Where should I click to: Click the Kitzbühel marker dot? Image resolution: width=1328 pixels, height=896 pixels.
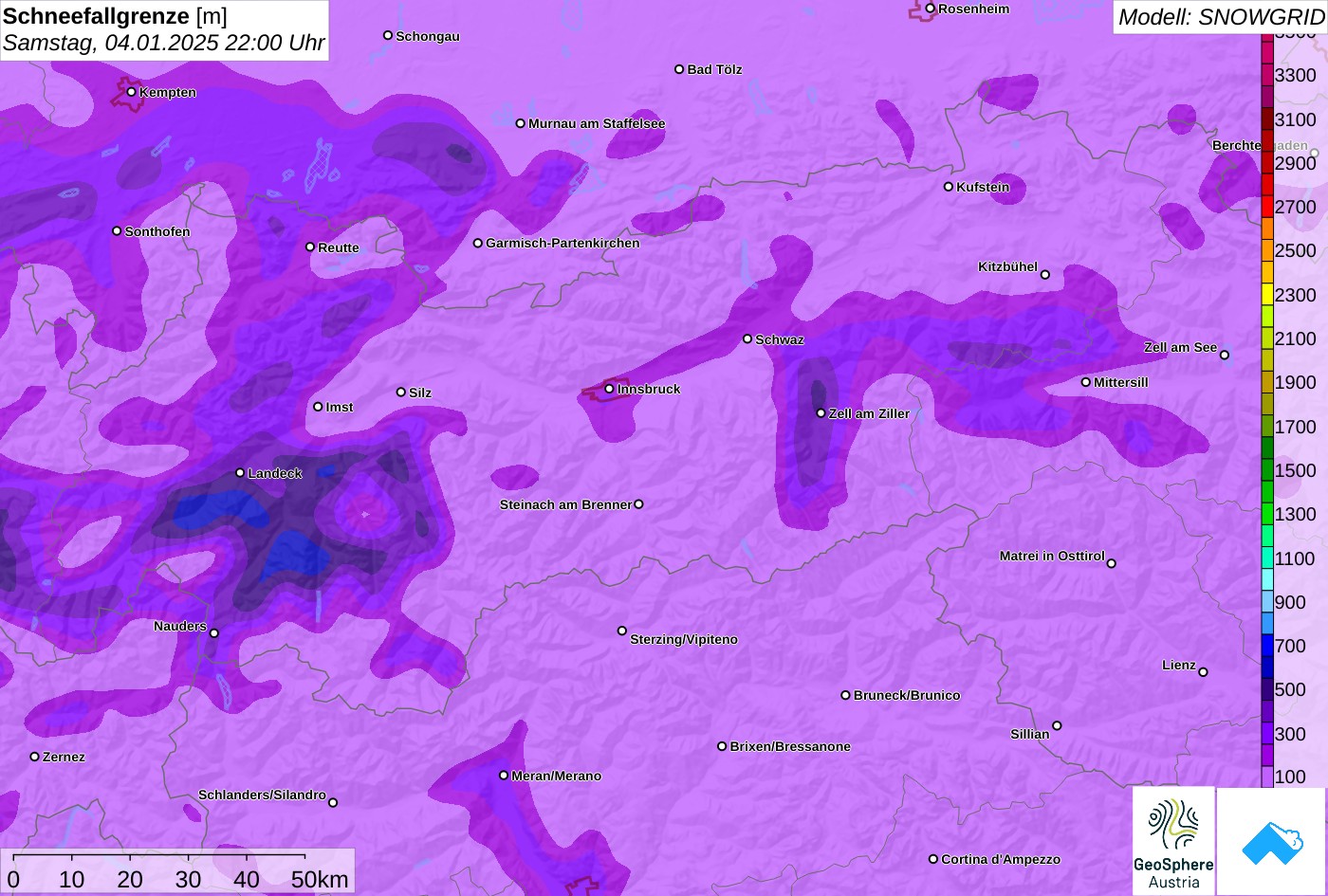pos(1045,275)
